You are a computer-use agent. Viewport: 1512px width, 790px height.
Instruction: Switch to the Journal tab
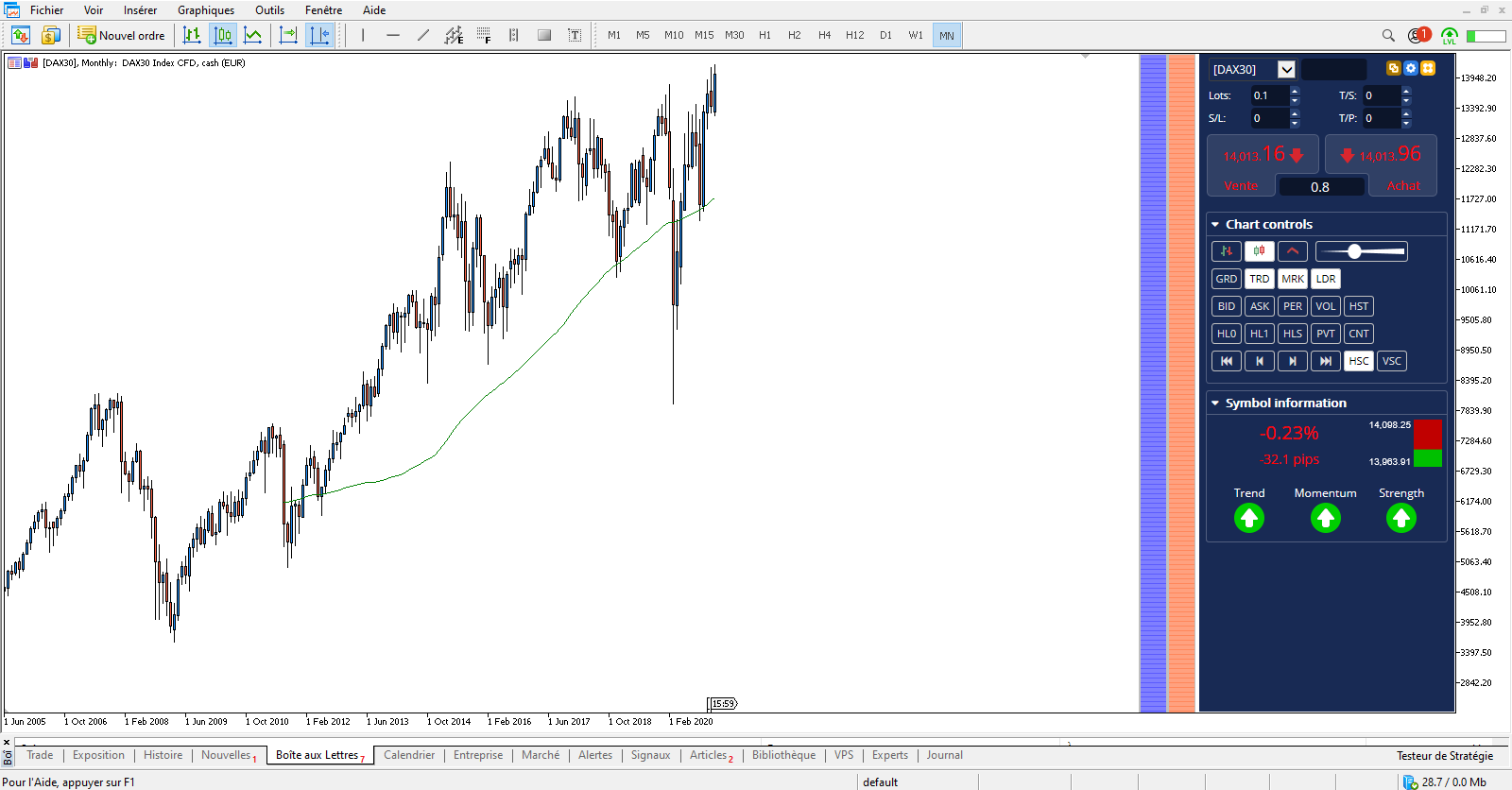(944, 755)
